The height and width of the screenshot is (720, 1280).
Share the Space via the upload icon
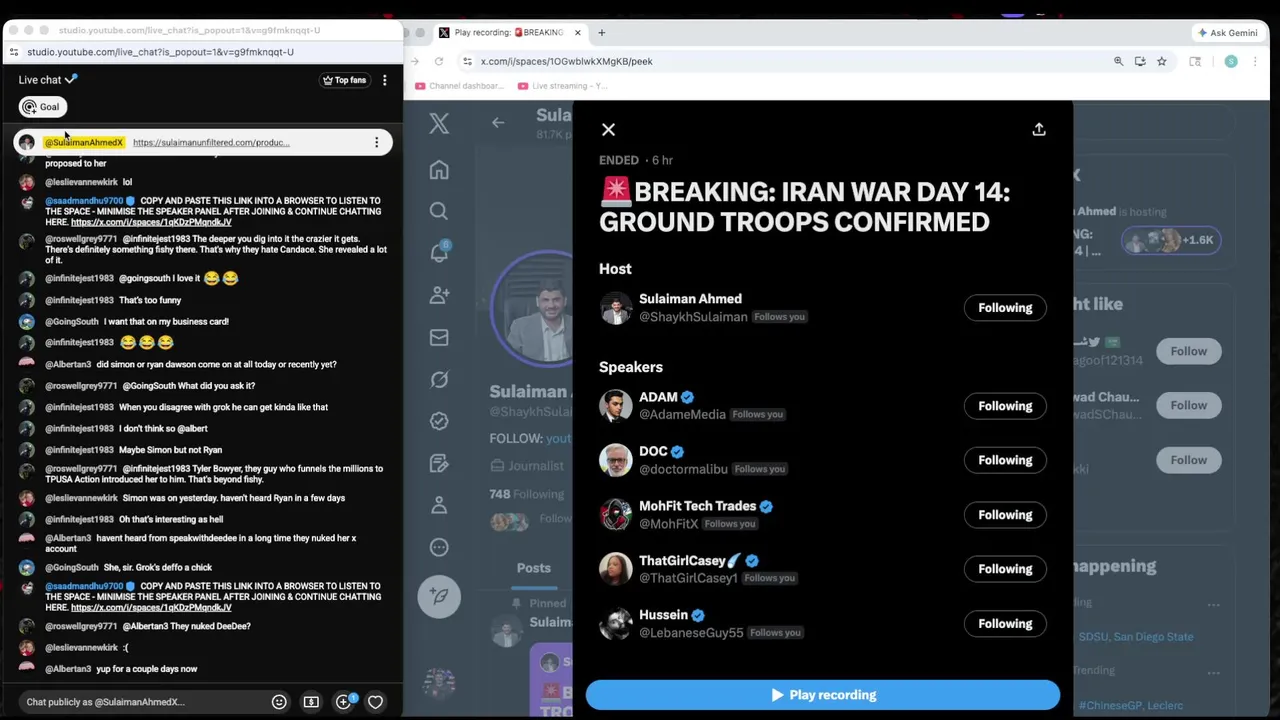click(x=1039, y=129)
